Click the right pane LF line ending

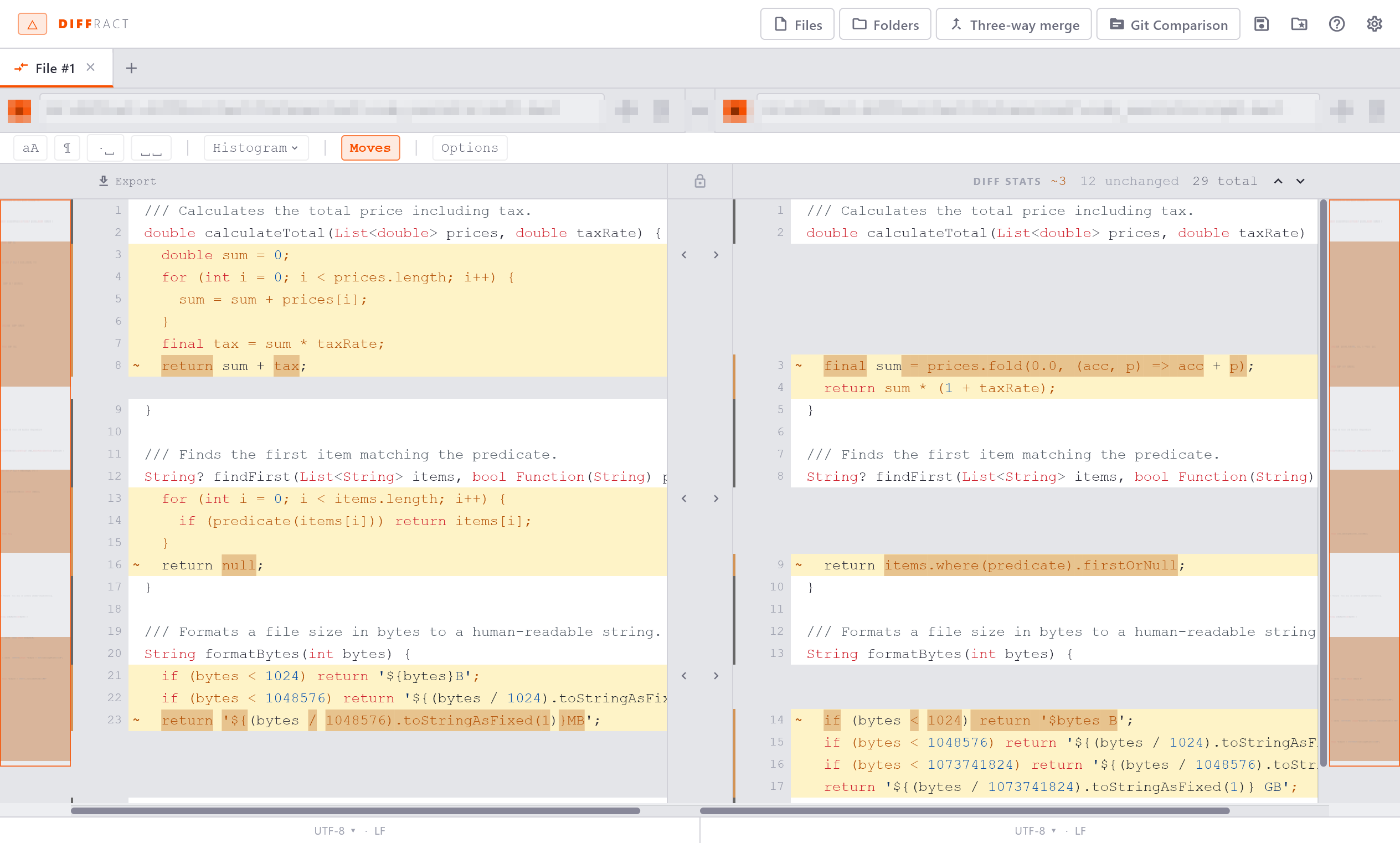(x=1080, y=830)
